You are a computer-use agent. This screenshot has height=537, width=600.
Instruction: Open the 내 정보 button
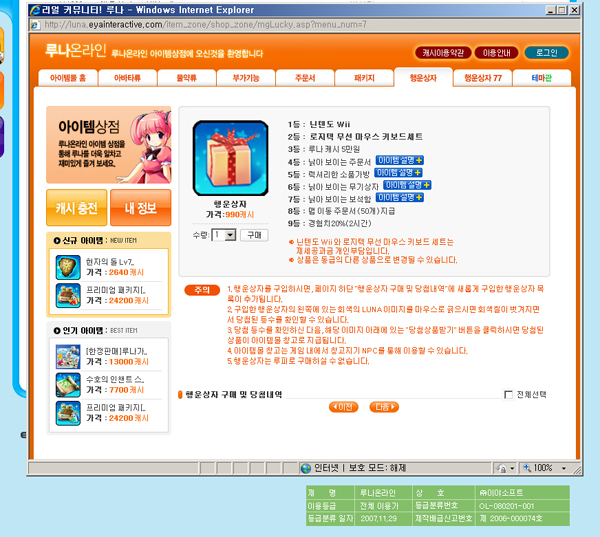(x=141, y=208)
